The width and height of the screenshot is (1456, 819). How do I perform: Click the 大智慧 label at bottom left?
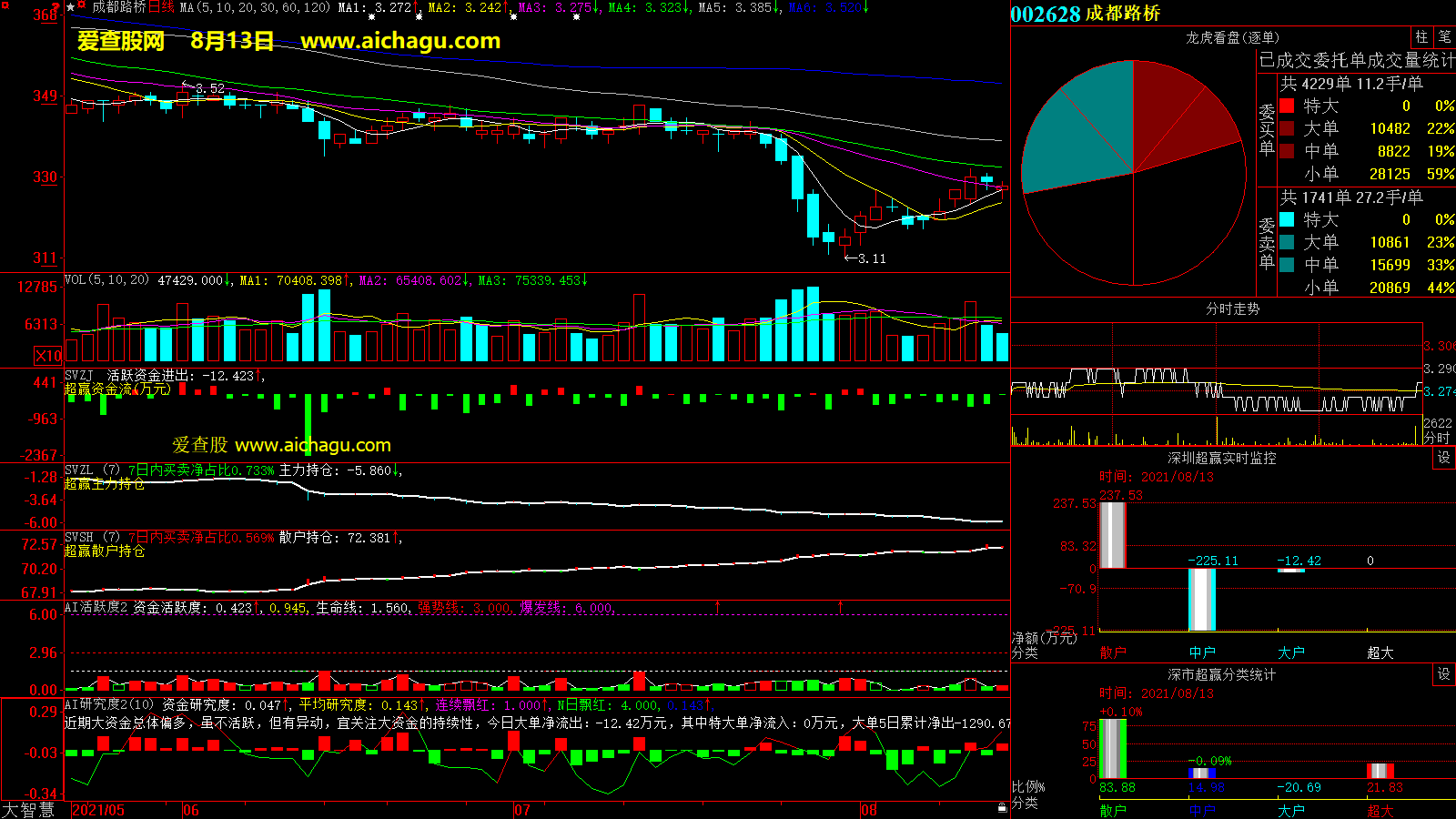(28, 809)
